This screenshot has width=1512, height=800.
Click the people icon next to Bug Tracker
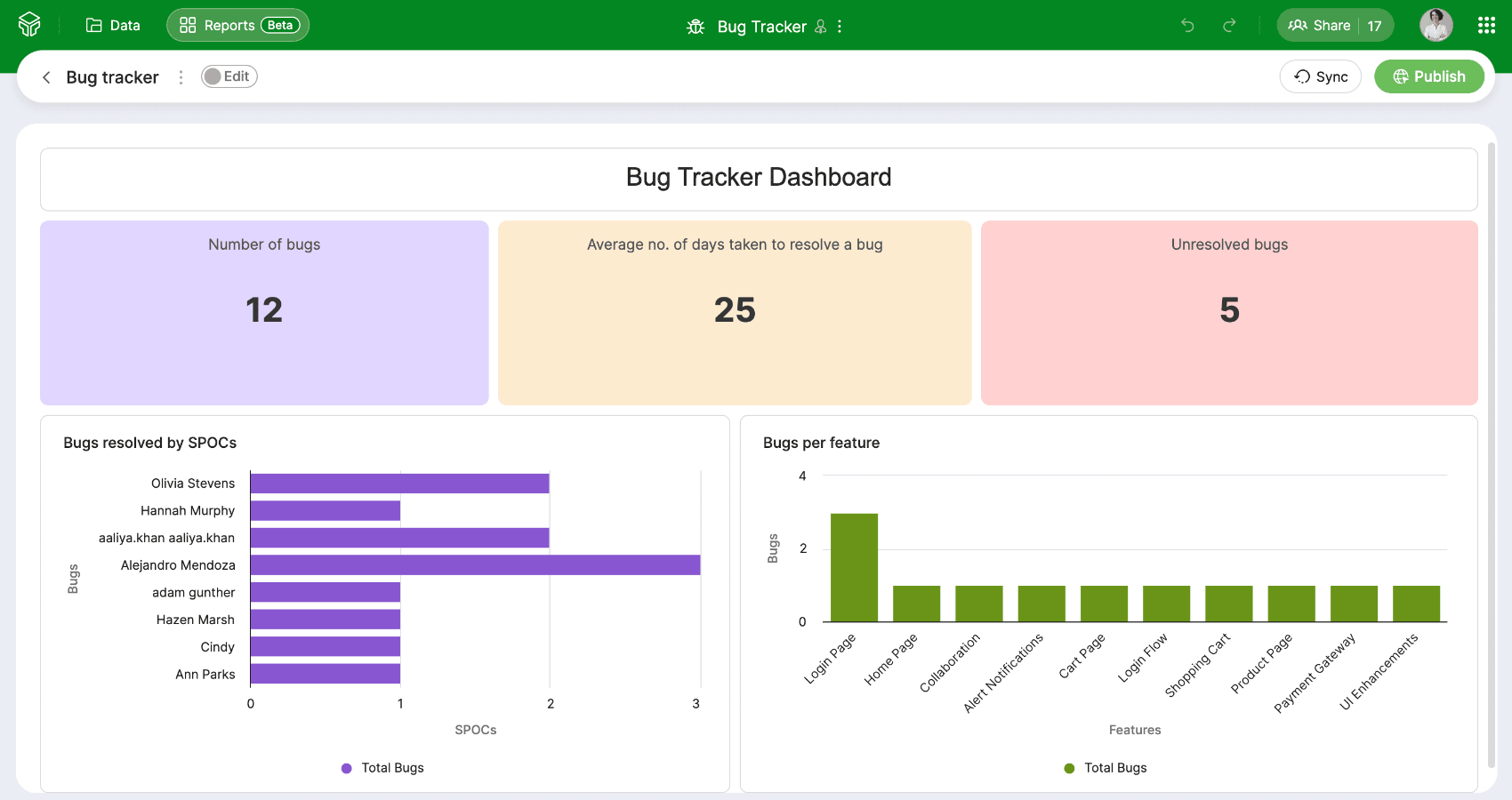click(x=821, y=27)
